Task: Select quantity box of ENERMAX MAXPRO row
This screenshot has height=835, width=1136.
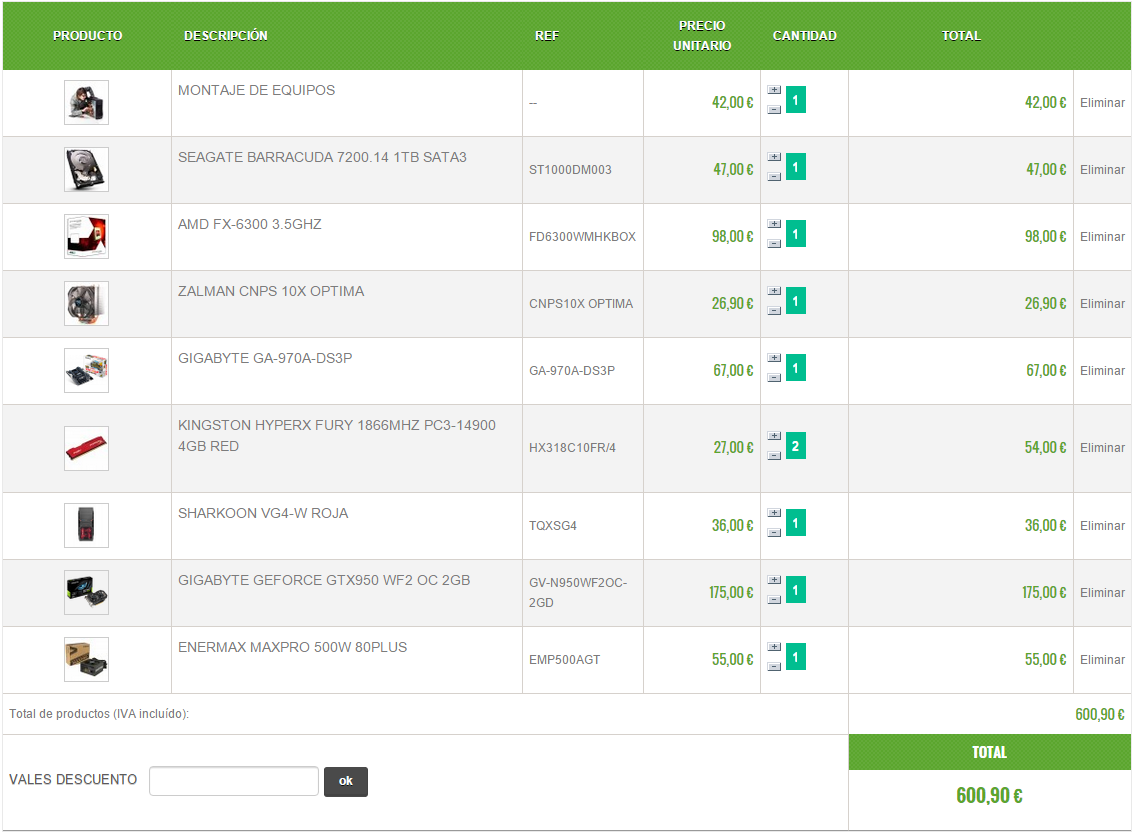Action: click(x=795, y=657)
